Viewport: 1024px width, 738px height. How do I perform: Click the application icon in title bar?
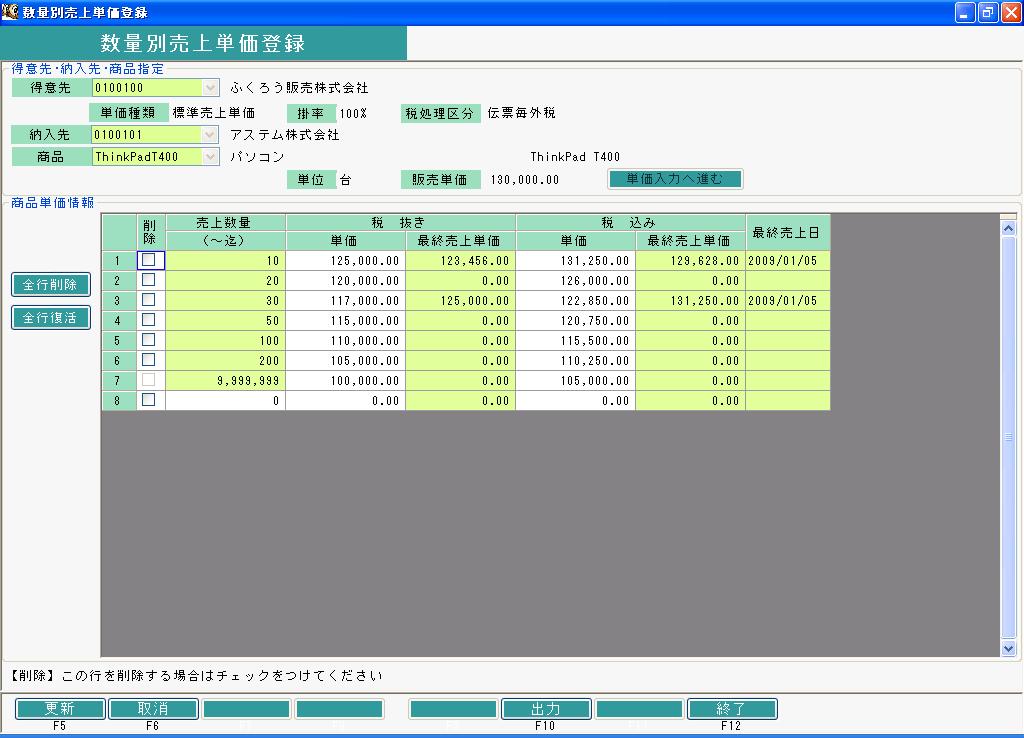pyautogui.click(x=10, y=11)
